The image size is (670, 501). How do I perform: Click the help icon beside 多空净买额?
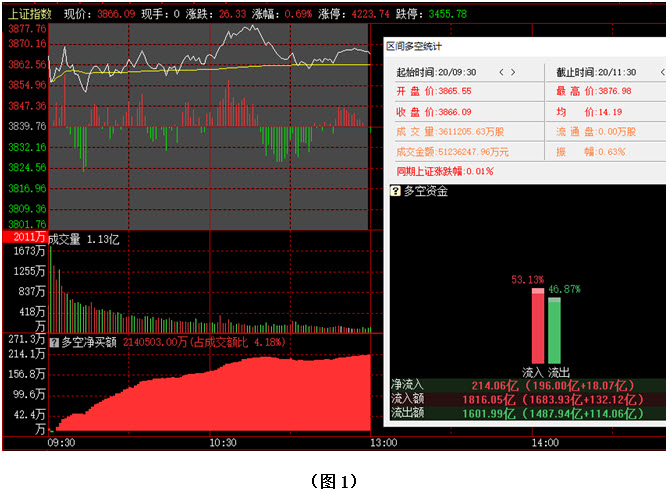pos(54,341)
